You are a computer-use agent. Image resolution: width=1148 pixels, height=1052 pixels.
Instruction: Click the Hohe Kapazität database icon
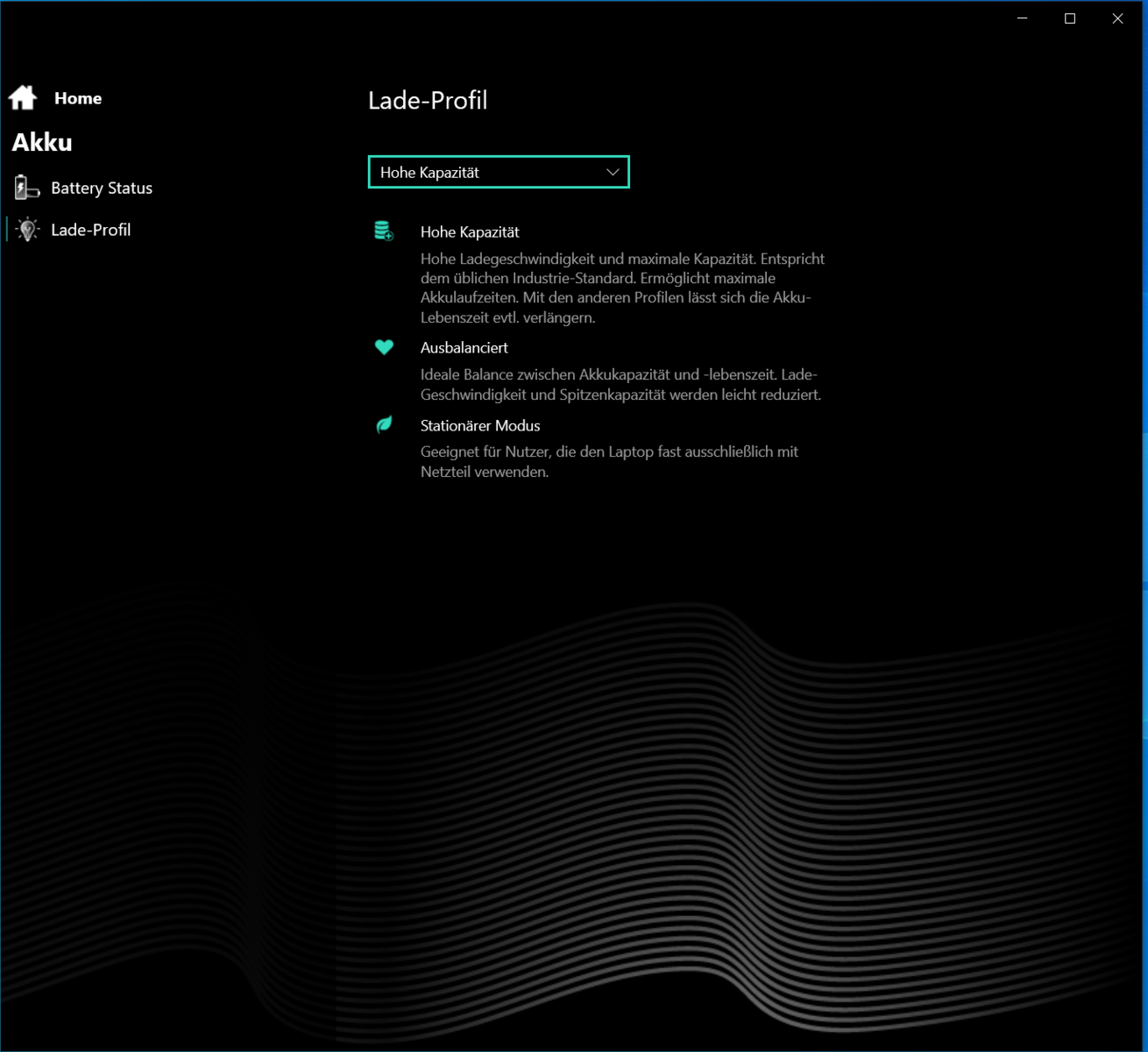(384, 231)
